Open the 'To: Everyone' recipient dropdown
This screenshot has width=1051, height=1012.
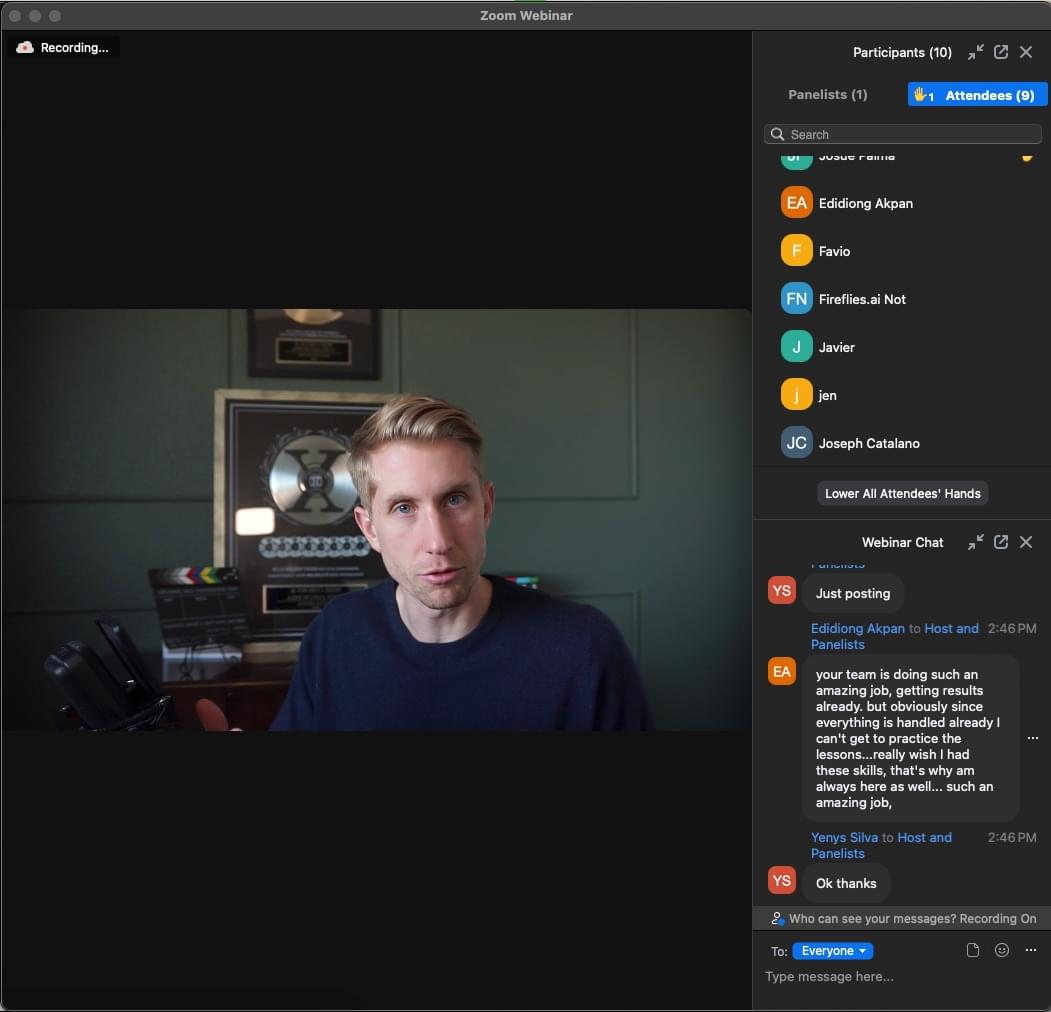[x=833, y=951]
